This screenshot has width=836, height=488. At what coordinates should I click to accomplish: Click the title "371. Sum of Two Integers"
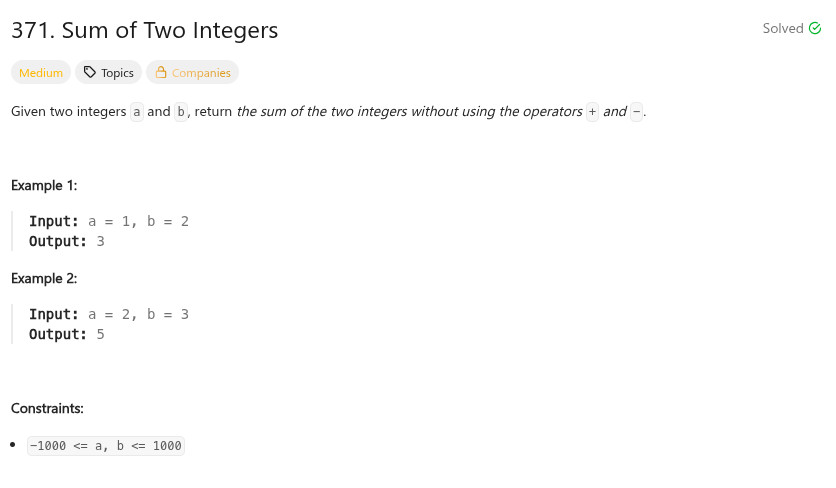click(x=144, y=31)
